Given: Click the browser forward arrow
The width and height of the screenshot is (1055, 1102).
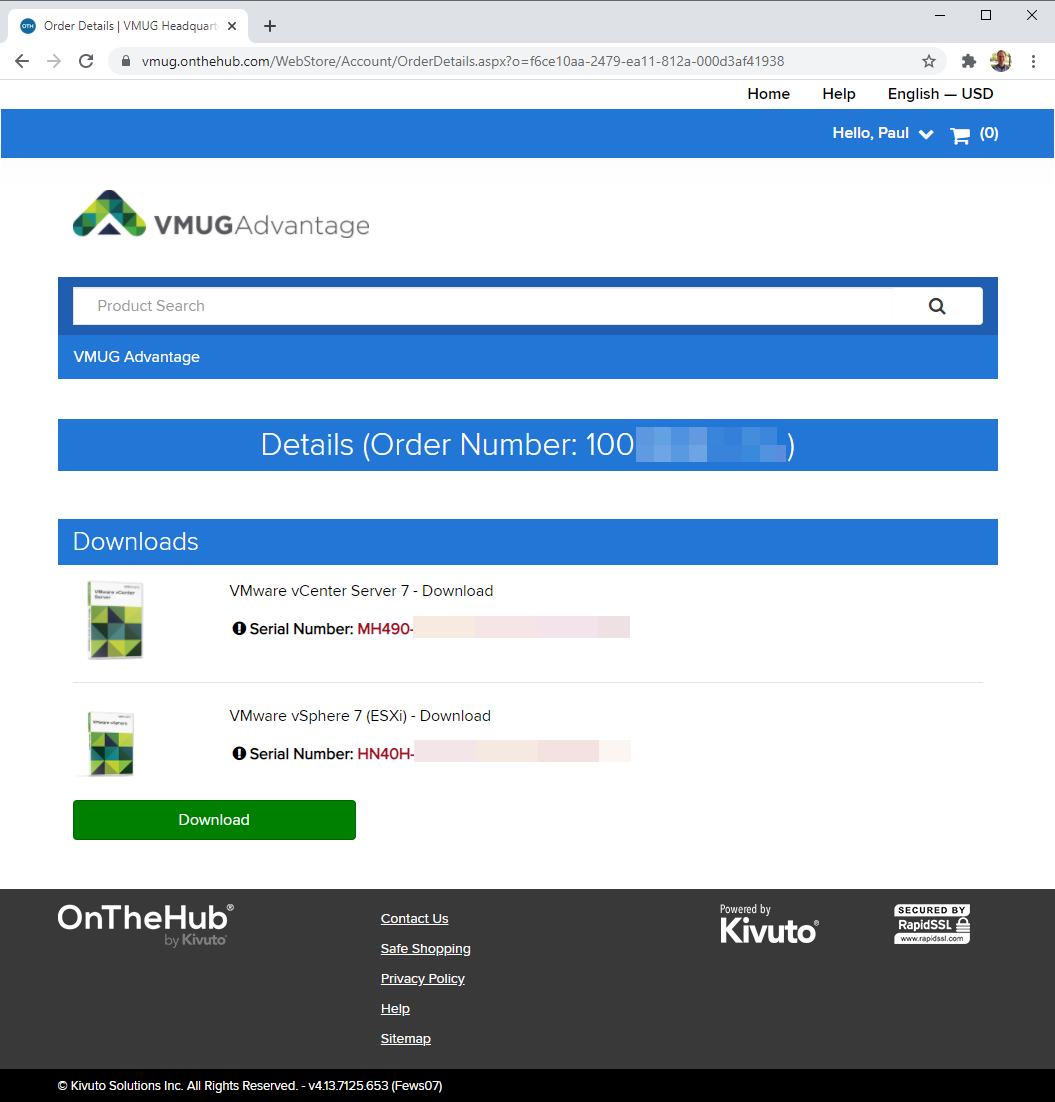Looking at the screenshot, I should coord(54,61).
